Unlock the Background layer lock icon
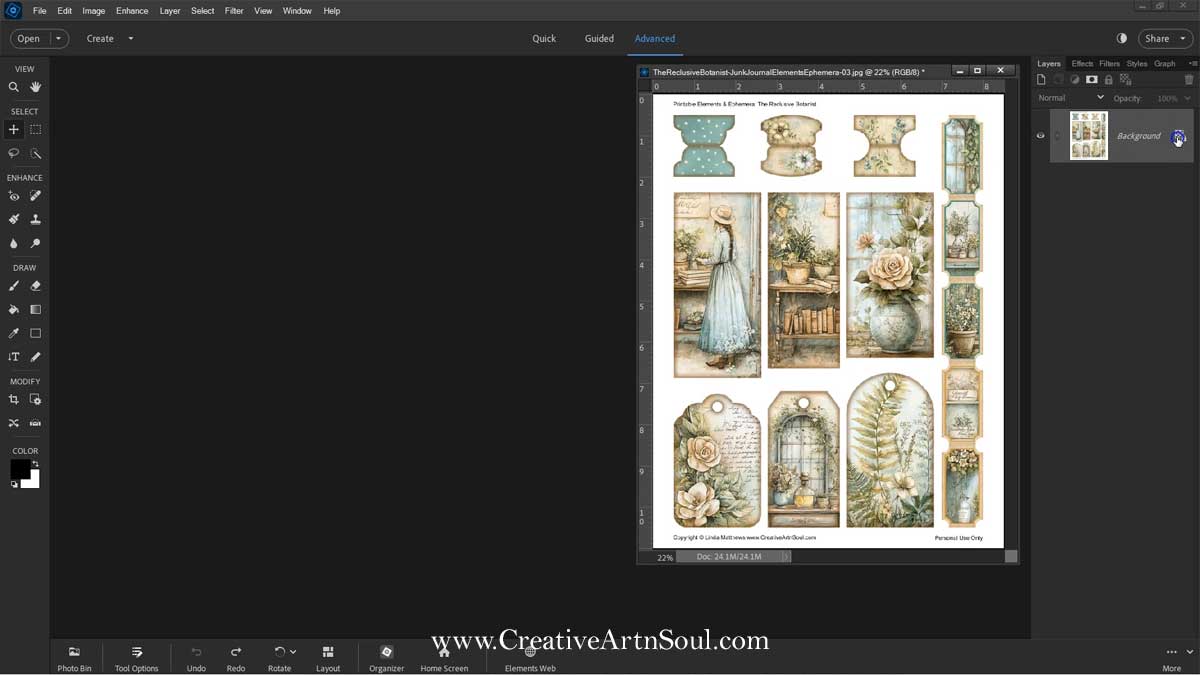 [x=1178, y=137]
